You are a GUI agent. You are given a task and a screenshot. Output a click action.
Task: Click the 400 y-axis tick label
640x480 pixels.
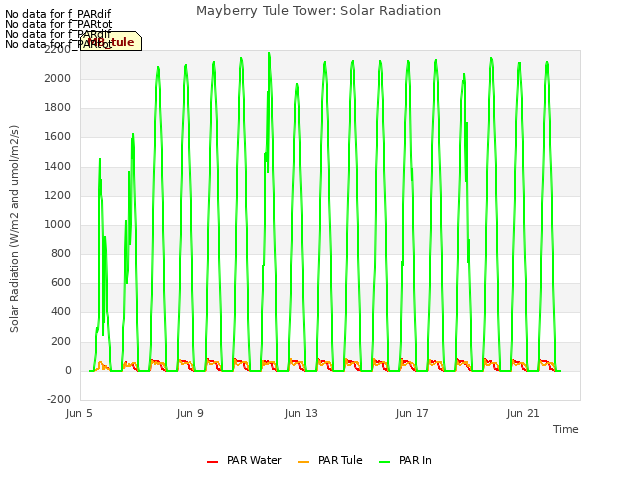tap(61, 312)
